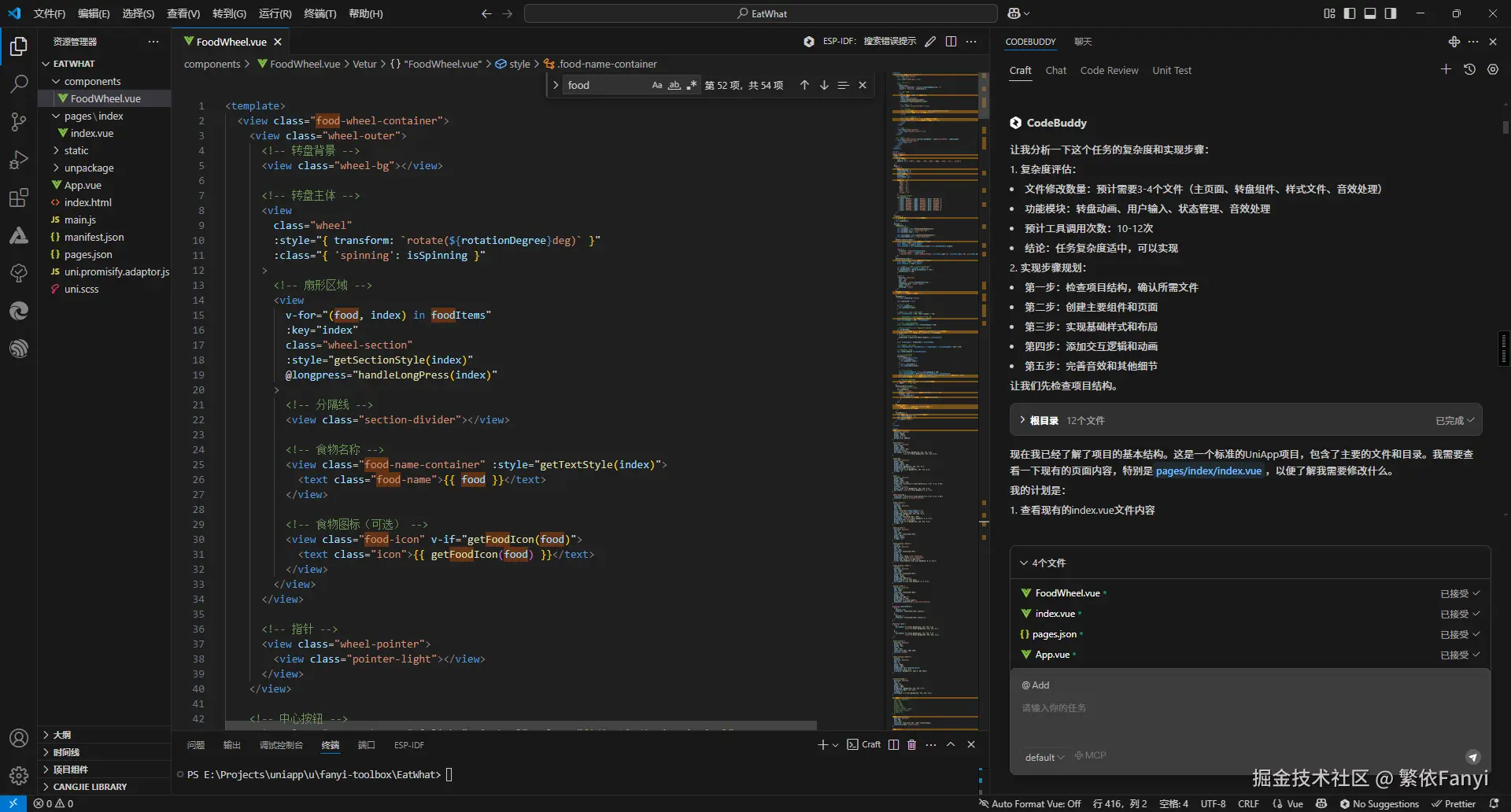The width and height of the screenshot is (1511, 812).
Task: Click the 请输入你的任务 task input field
Action: (1250, 708)
